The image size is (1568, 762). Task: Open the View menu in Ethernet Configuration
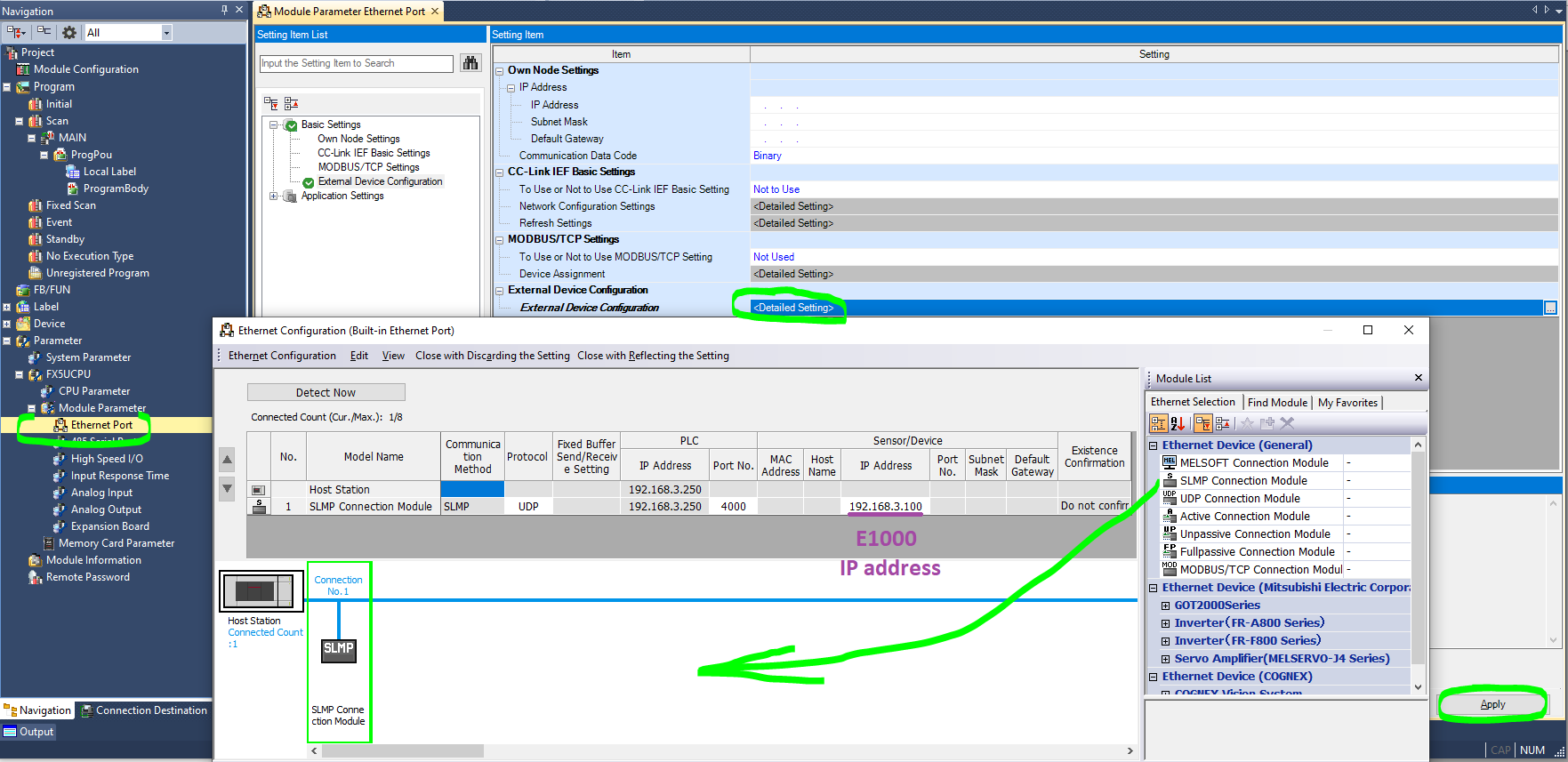393,356
